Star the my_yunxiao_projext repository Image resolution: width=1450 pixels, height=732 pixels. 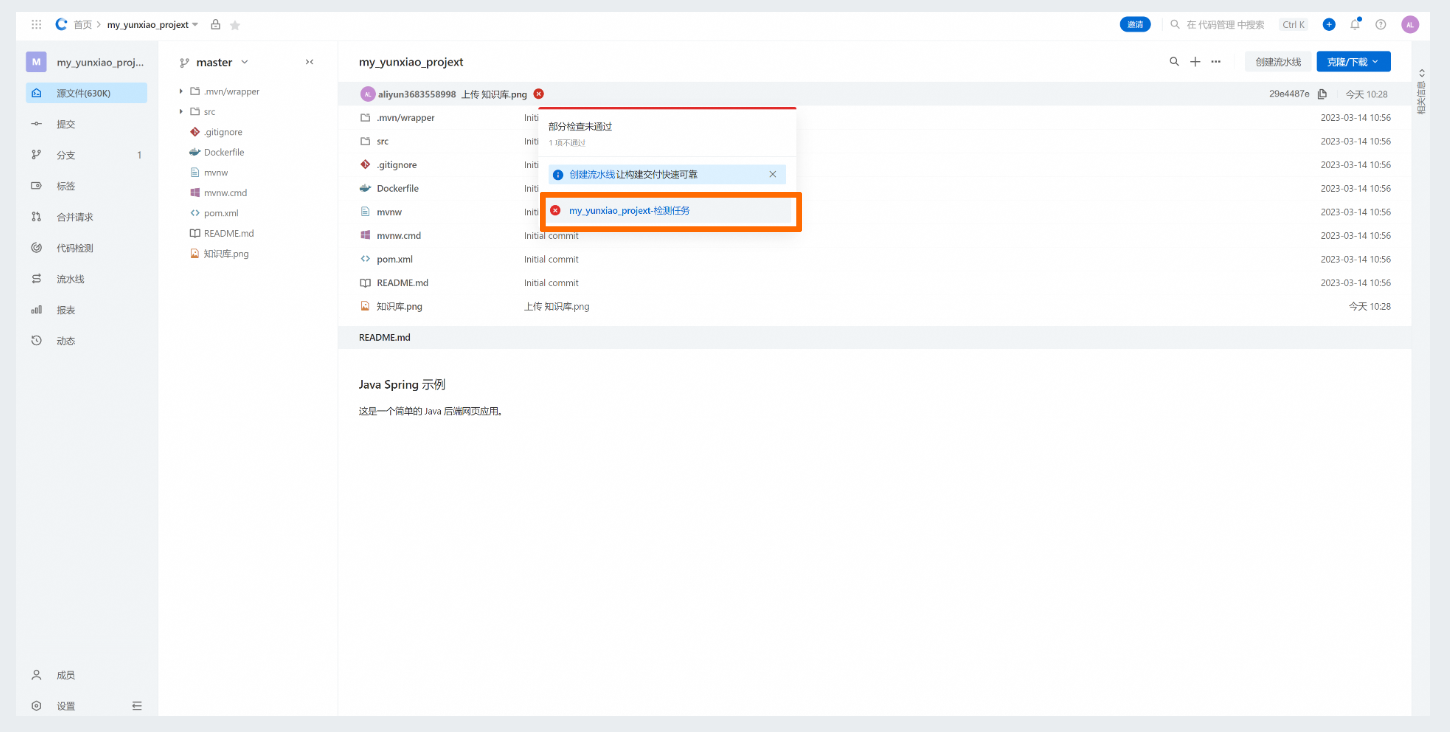click(235, 24)
